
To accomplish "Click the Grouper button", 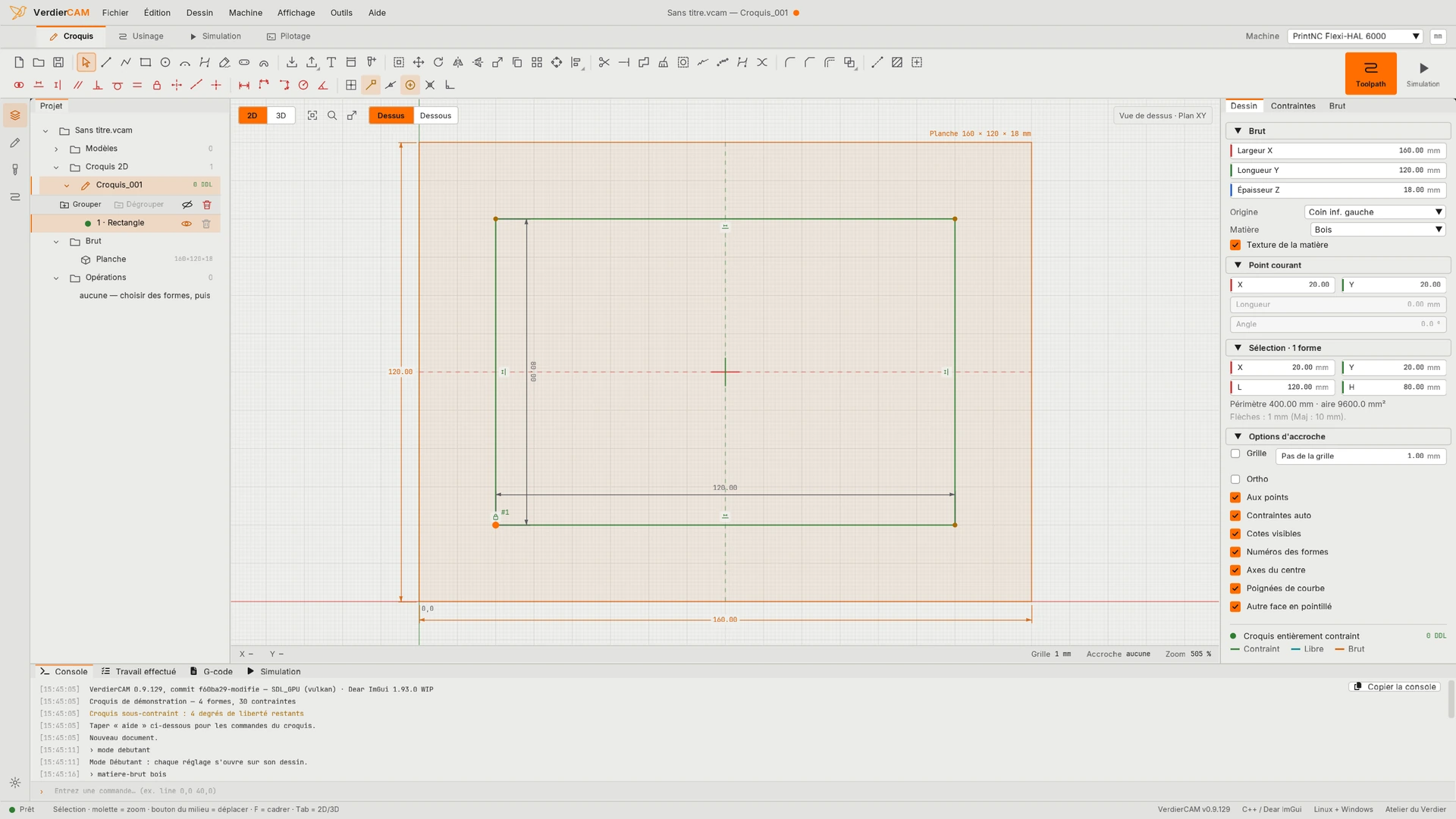I will (80, 205).
